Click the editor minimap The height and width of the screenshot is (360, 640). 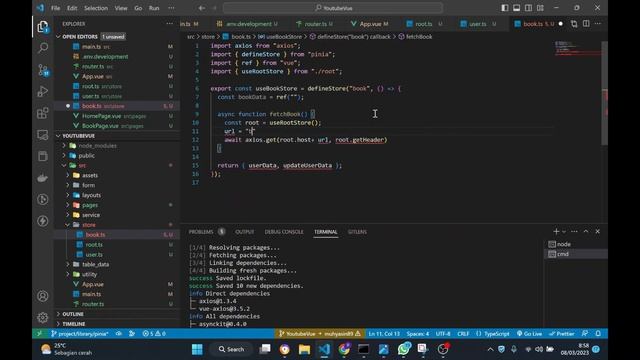(x=578, y=49)
